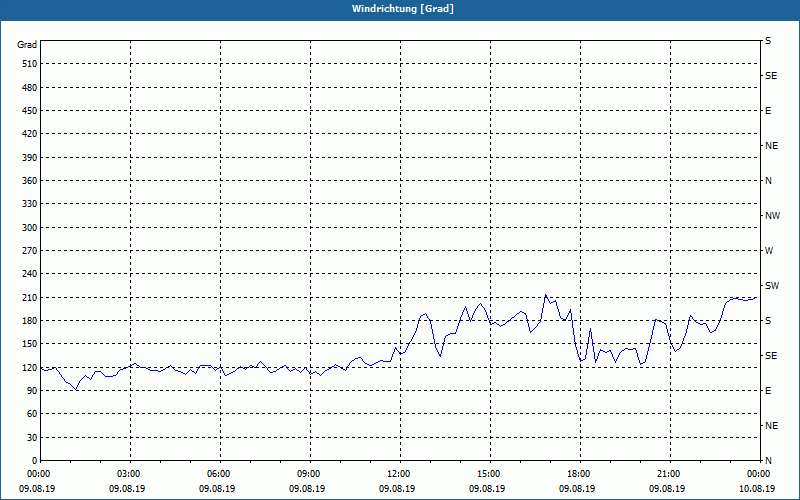Click the 09:00 time label
Screen dimensions: 800x500
pos(310,474)
